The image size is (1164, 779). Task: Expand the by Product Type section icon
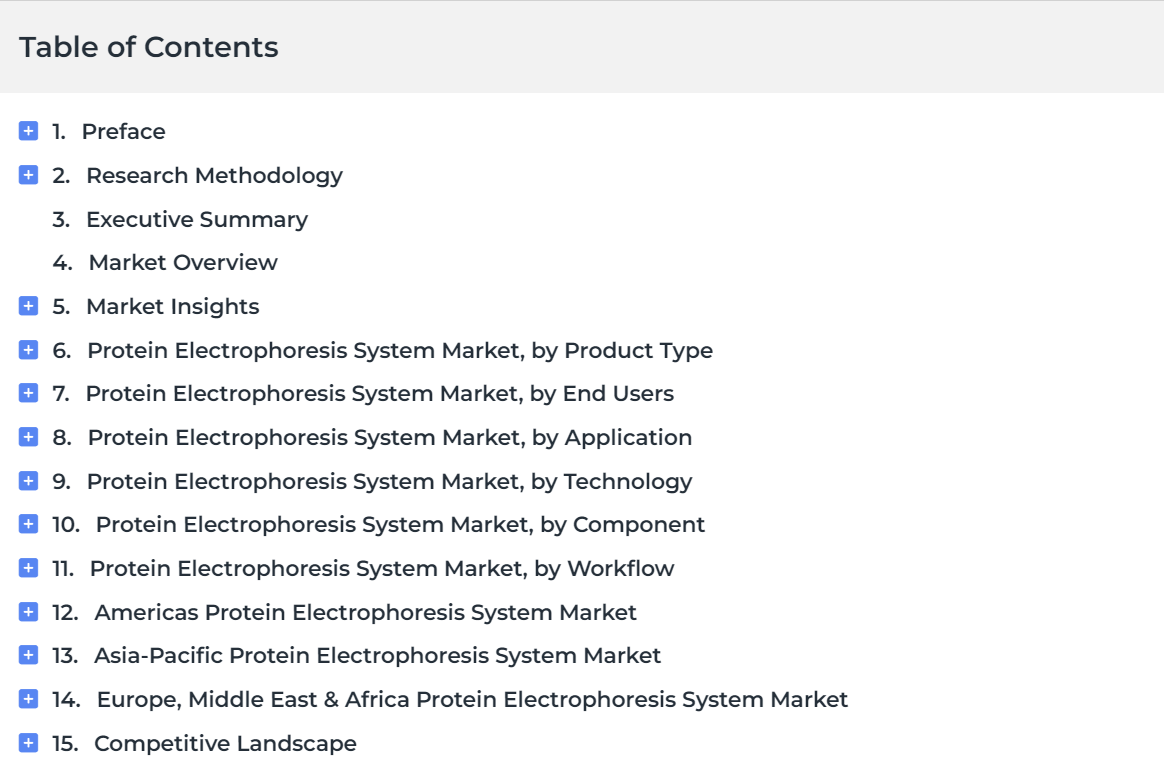[x=28, y=350]
